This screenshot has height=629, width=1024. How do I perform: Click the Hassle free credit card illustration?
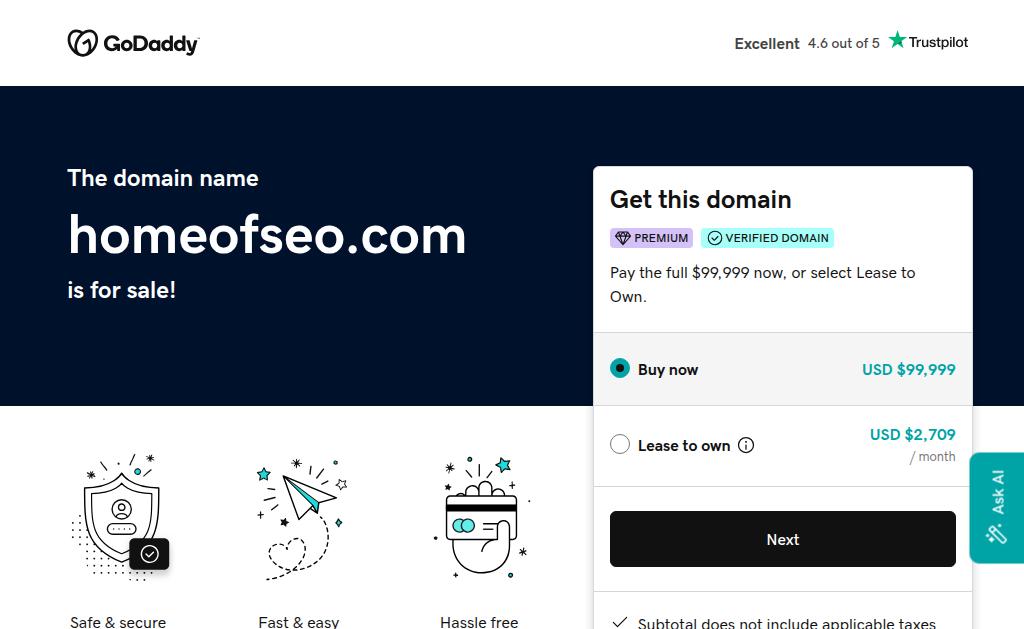click(x=482, y=517)
